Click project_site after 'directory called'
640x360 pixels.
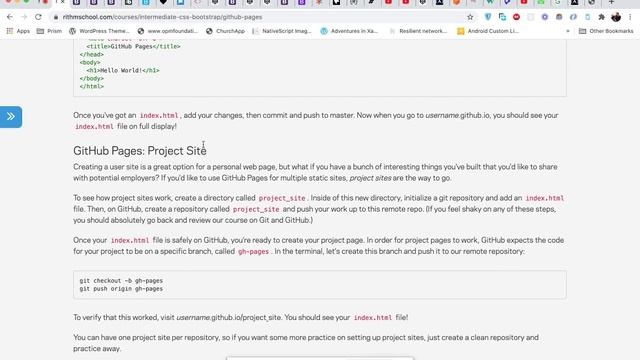coord(282,198)
